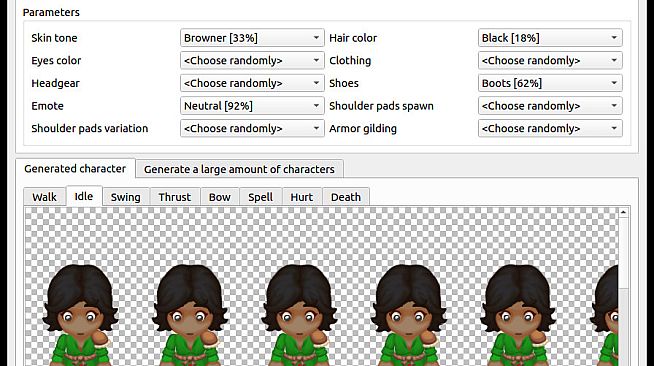Screen dimensions: 654x366
Task: View the Bow animation tab
Action: coord(220,197)
